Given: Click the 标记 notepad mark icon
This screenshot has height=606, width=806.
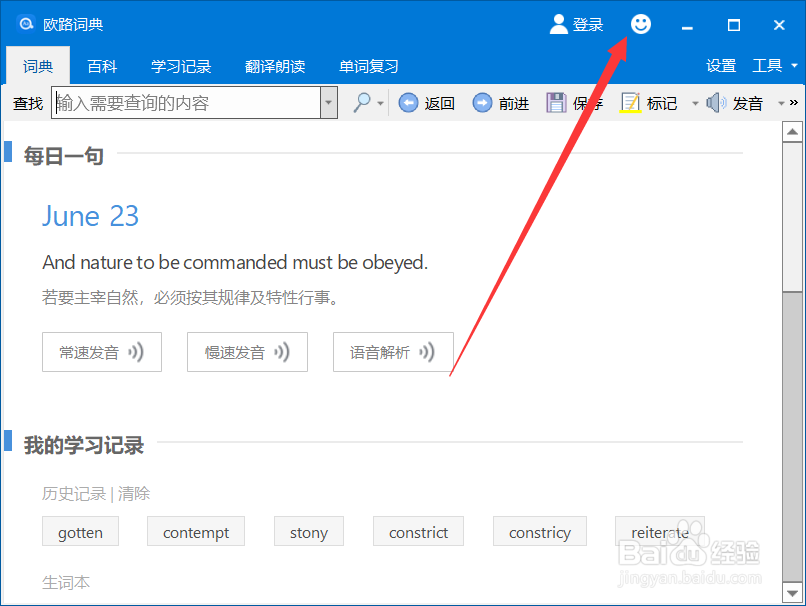Looking at the screenshot, I should pyautogui.click(x=630, y=103).
